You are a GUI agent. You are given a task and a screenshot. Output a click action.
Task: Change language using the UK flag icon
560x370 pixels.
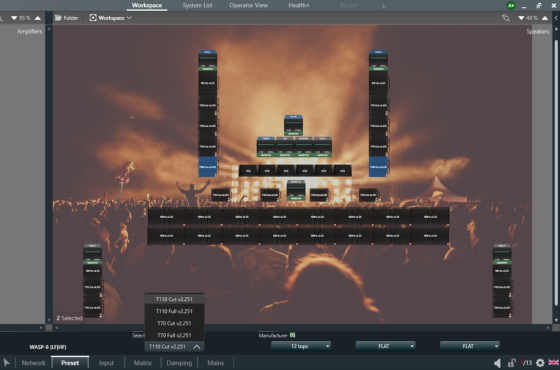click(x=554, y=363)
